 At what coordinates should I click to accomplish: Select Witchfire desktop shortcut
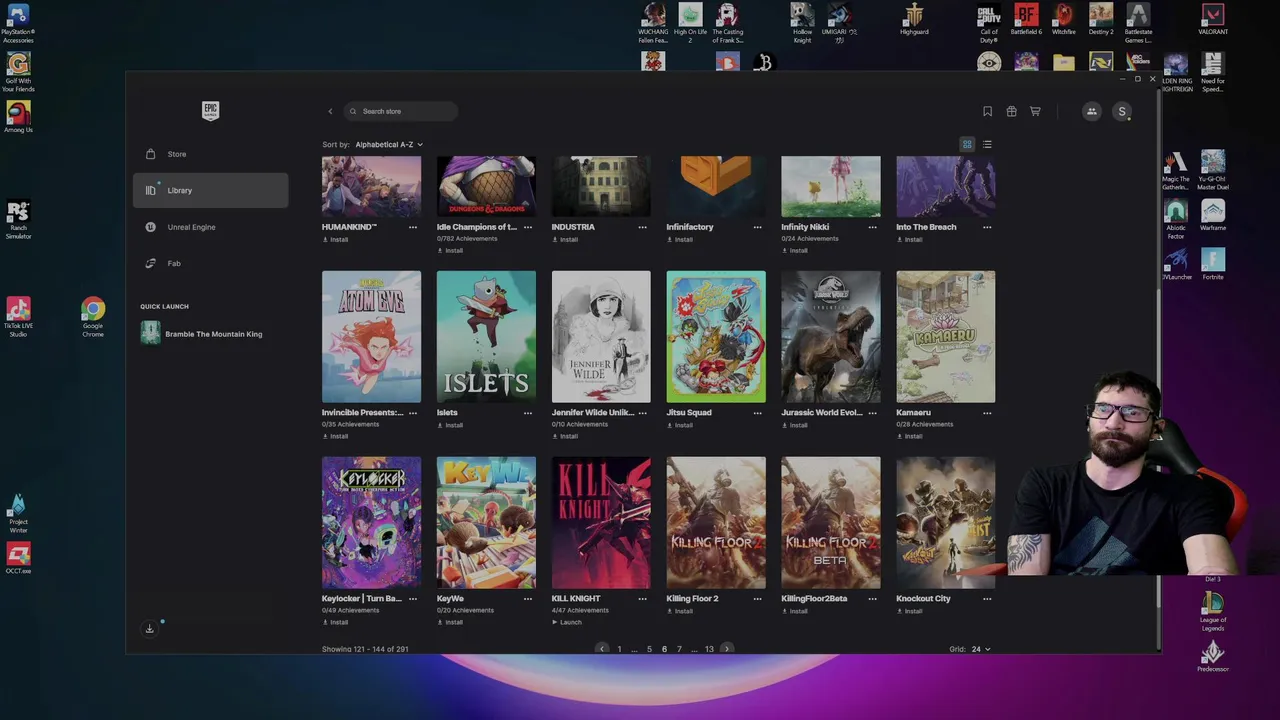pyautogui.click(x=1064, y=20)
